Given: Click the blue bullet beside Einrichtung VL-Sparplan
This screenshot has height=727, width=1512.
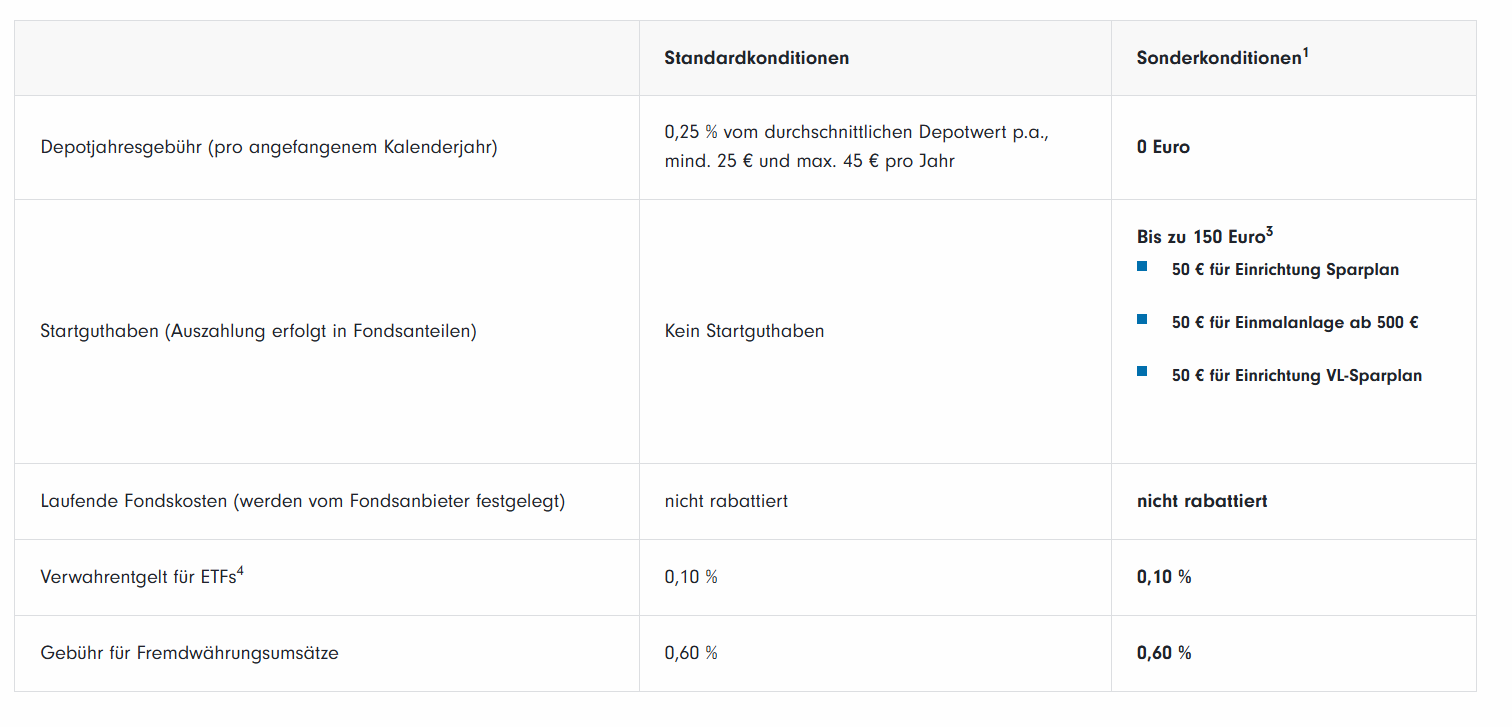Looking at the screenshot, I should (1142, 372).
